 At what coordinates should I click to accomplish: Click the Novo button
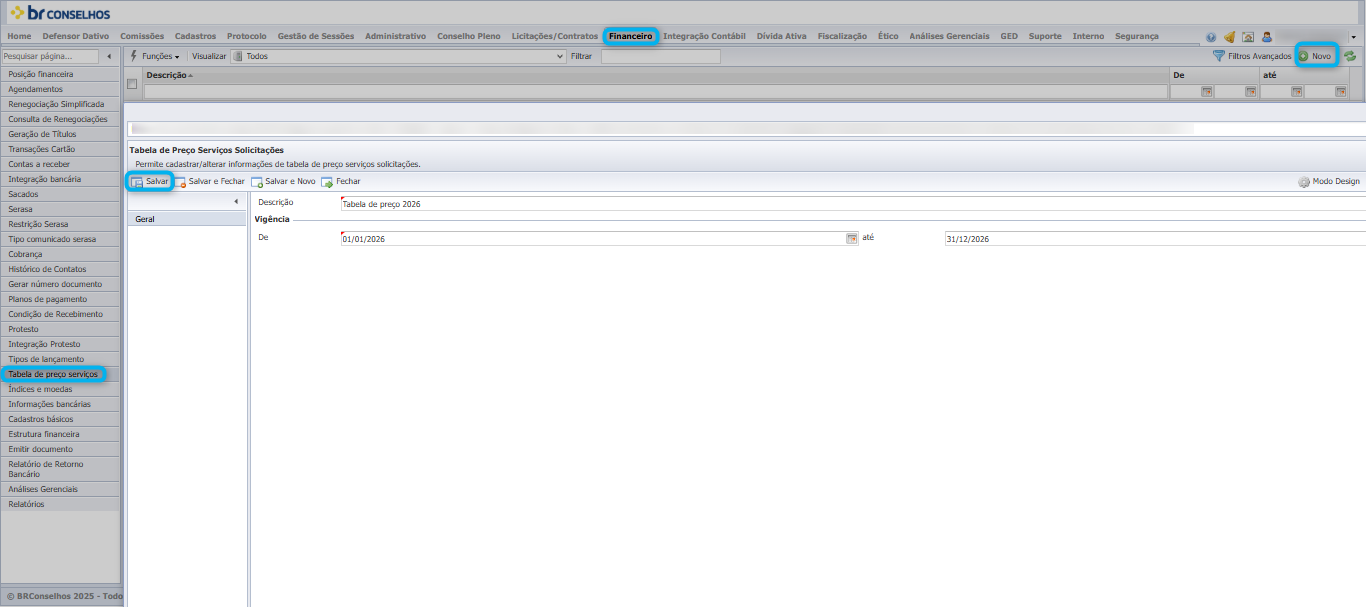pyautogui.click(x=1315, y=56)
